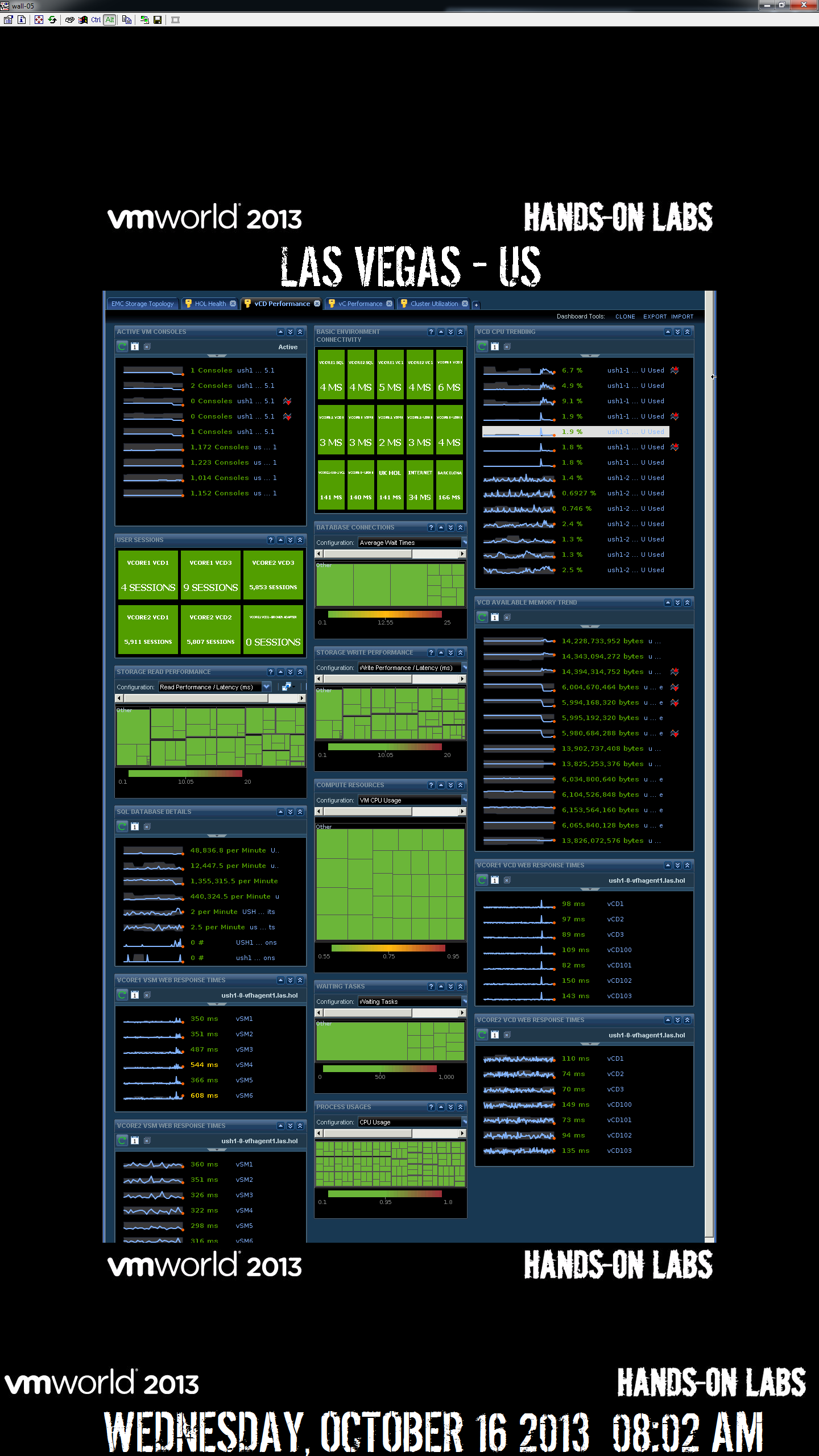The height and width of the screenshot is (1456, 819).
Task: Close the HOL Health tab
Action: [x=233, y=304]
